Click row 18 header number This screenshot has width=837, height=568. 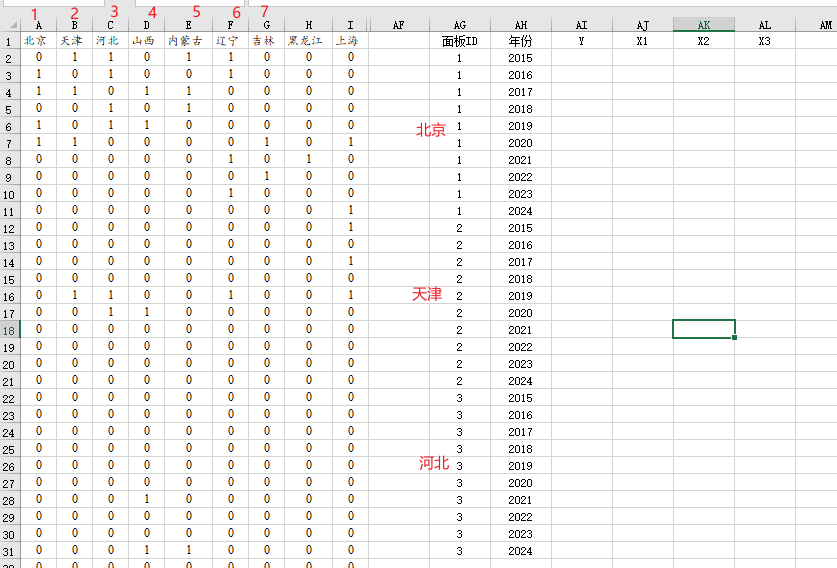(x=9, y=330)
